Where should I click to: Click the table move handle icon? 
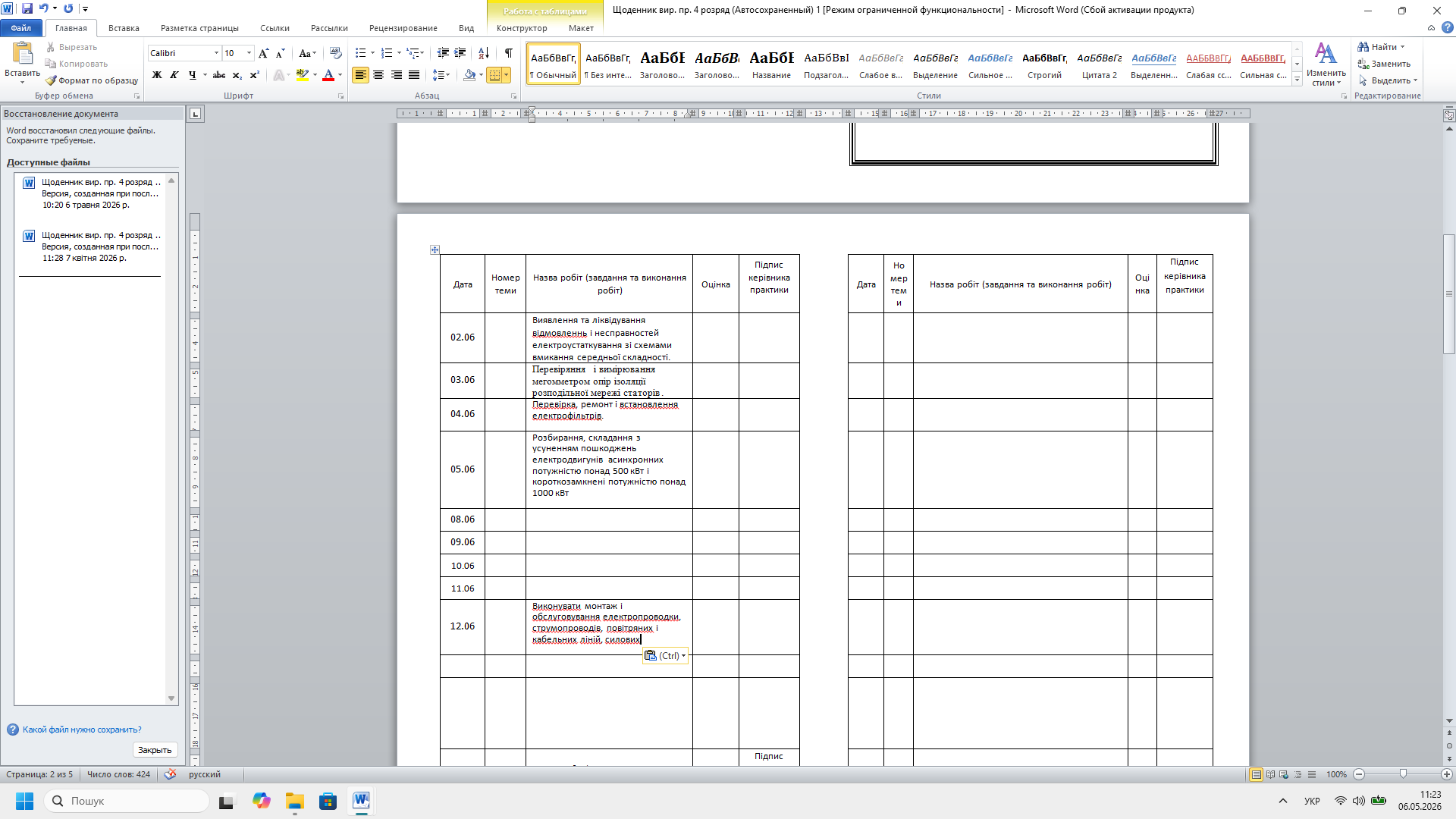click(435, 249)
